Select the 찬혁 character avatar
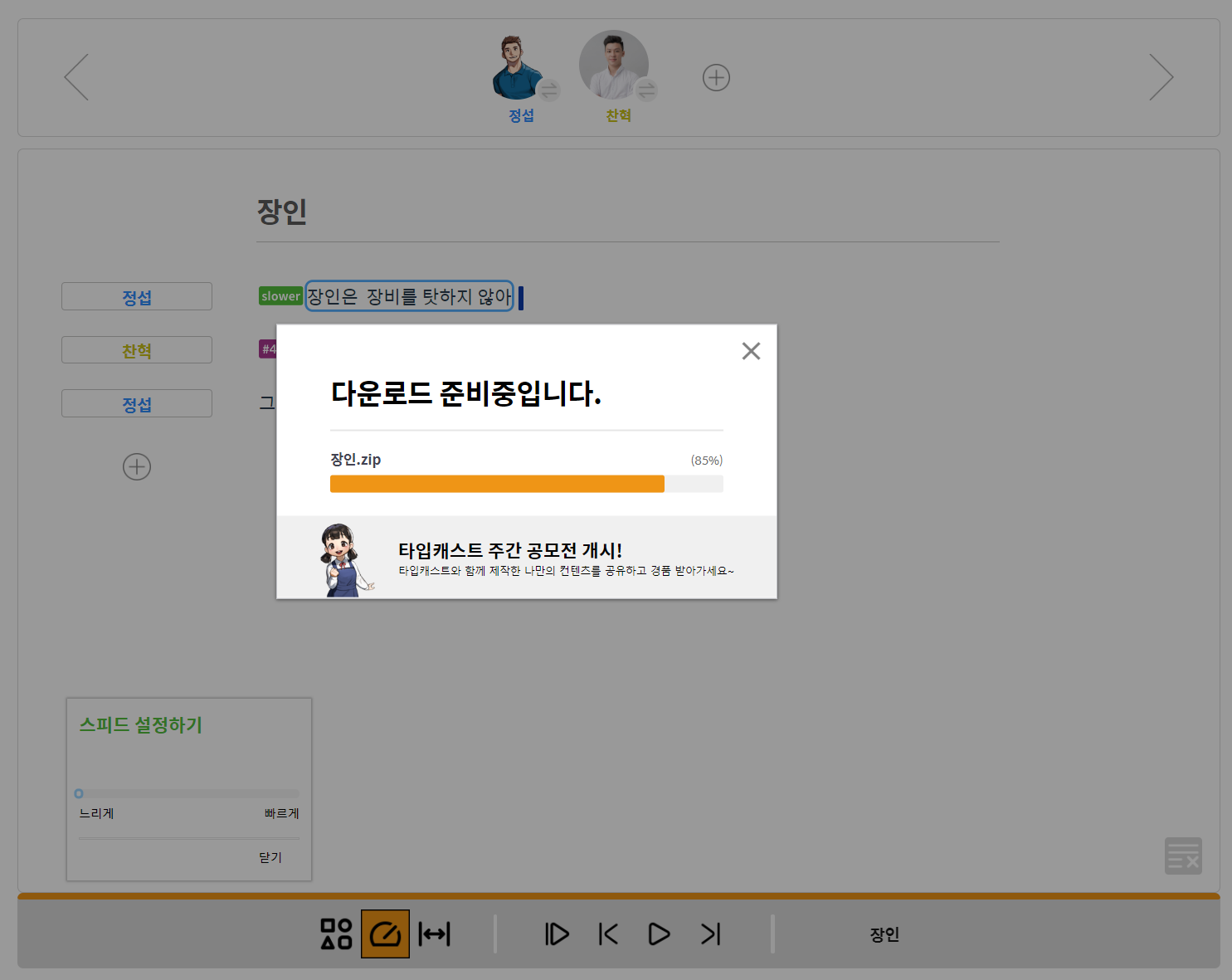 (614, 65)
